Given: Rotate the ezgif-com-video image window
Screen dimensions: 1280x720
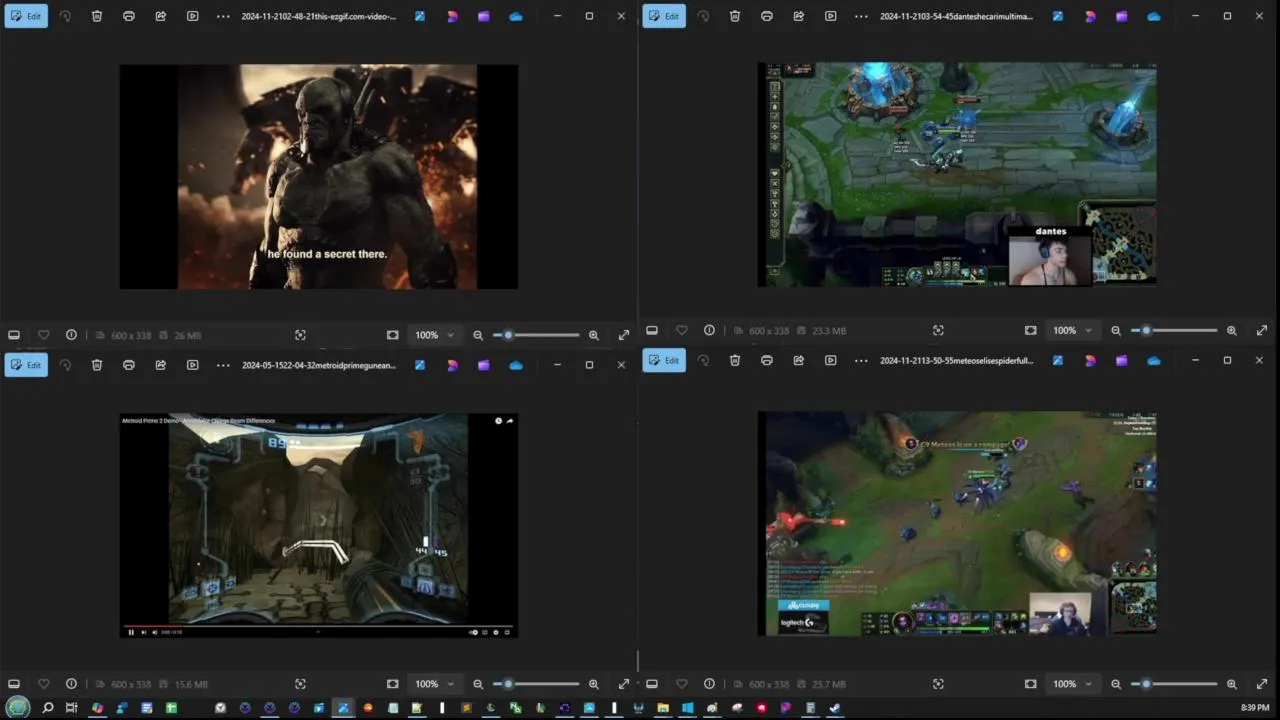Looking at the screenshot, I should (65, 16).
